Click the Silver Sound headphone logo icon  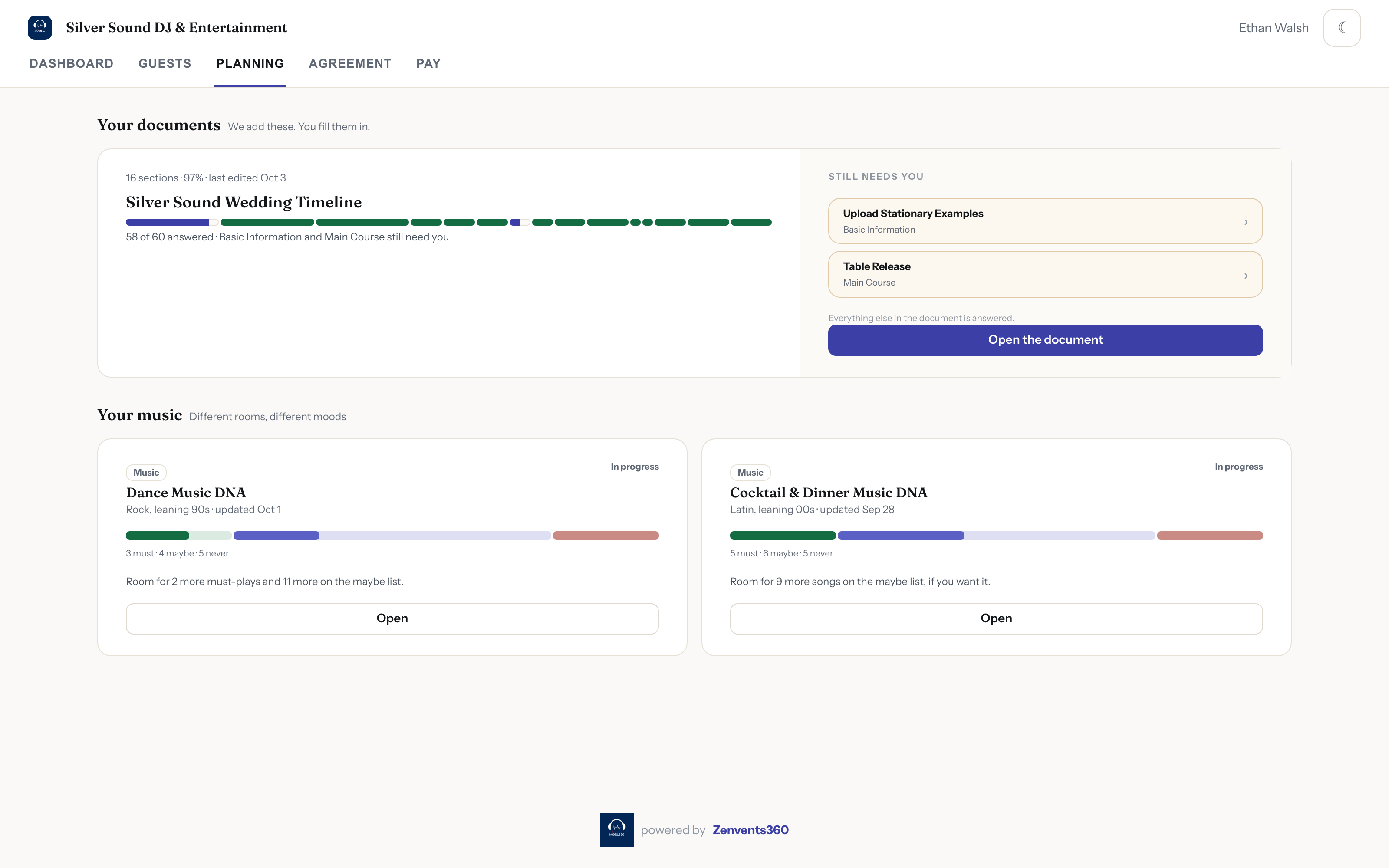39,27
